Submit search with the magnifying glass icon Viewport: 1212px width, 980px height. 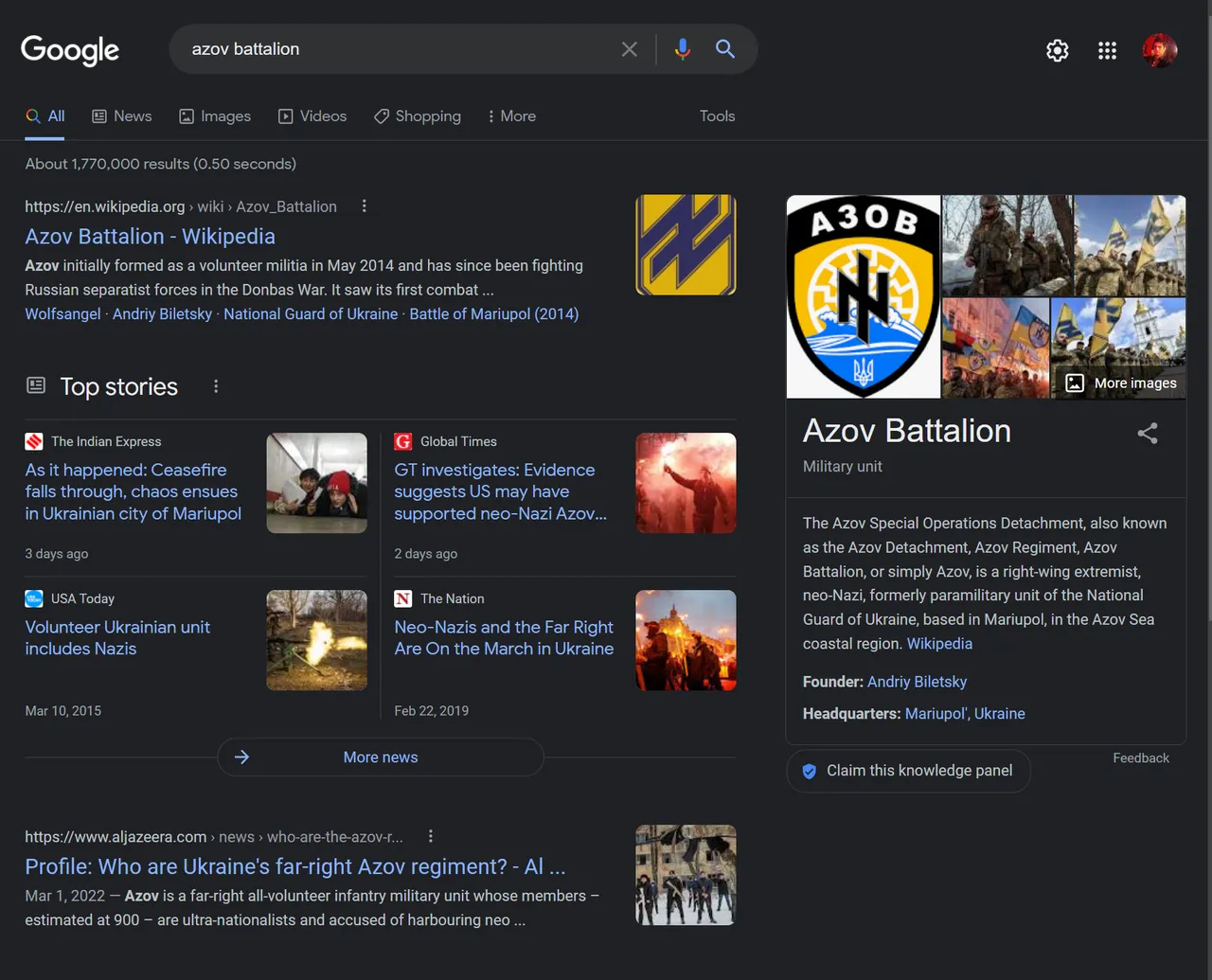(725, 49)
